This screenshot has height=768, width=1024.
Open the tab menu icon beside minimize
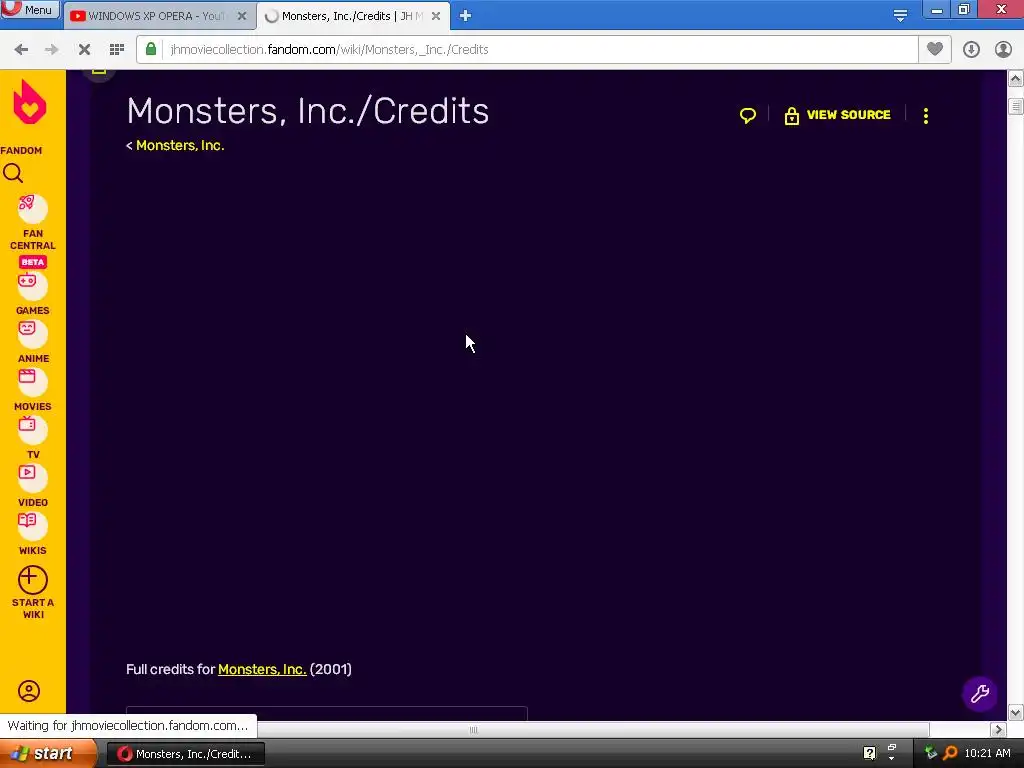[x=900, y=16]
